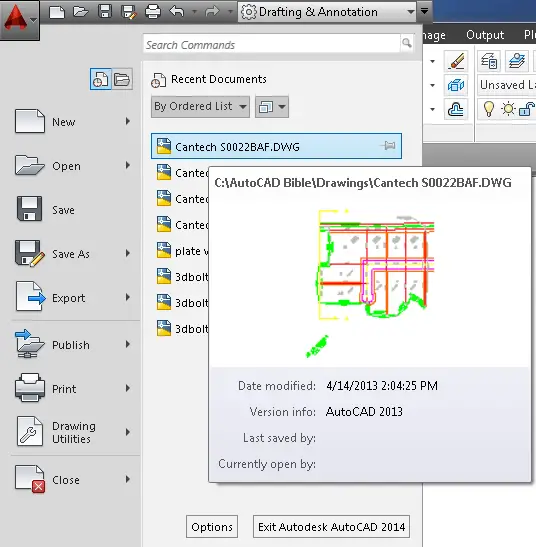Click the Save disk icon in Quick Access toolbar
The width and height of the screenshot is (536, 547).
click(105, 12)
